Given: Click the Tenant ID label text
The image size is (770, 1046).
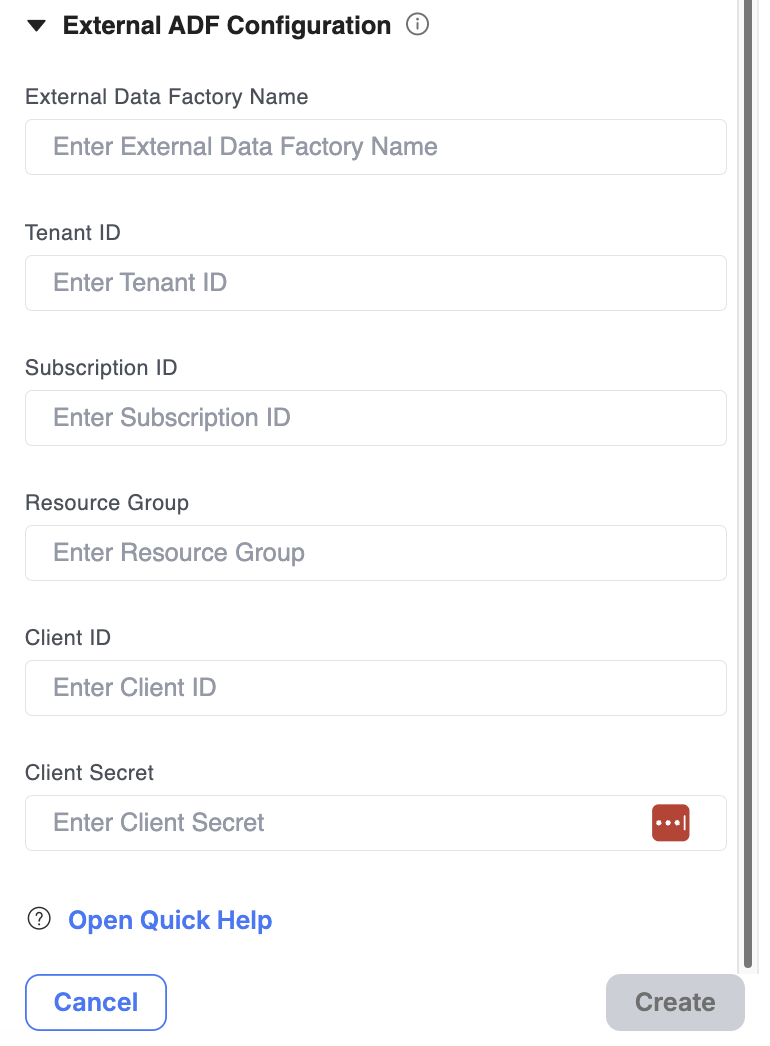Looking at the screenshot, I should click(x=73, y=232).
